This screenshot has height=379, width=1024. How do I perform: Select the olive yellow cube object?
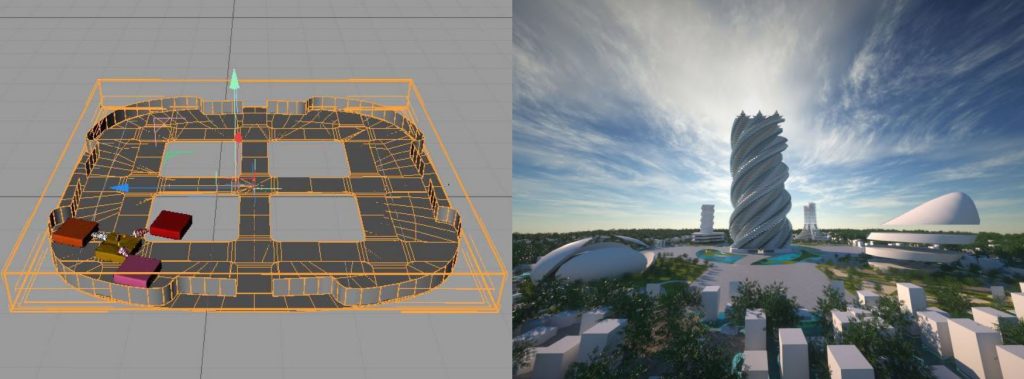point(118,247)
